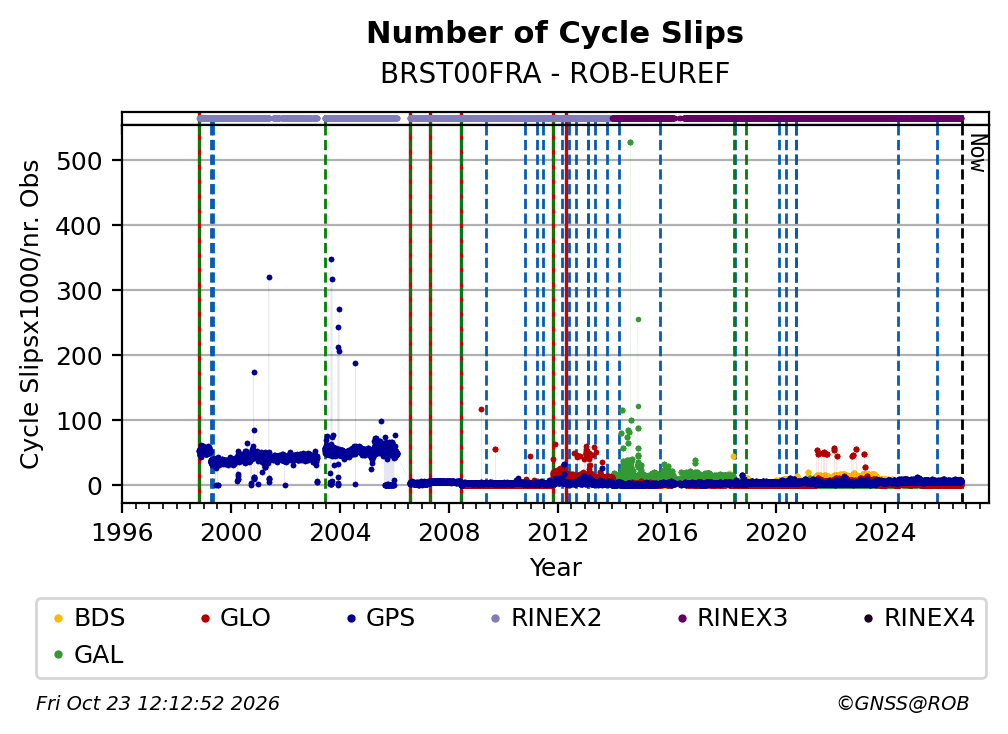Image resolution: width=1008 pixels, height=734 pixels.
Task: Select the GPS legend entry
Action: 381,618
